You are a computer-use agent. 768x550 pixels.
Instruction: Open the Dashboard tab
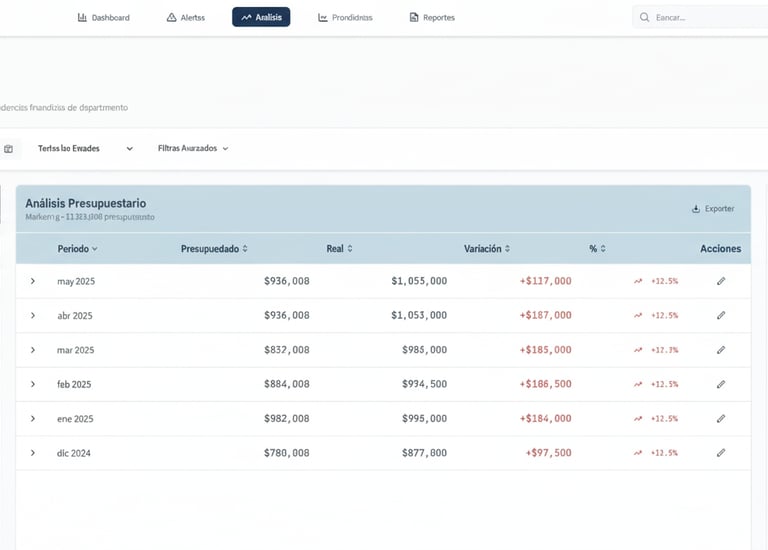[x=103, y=18]
